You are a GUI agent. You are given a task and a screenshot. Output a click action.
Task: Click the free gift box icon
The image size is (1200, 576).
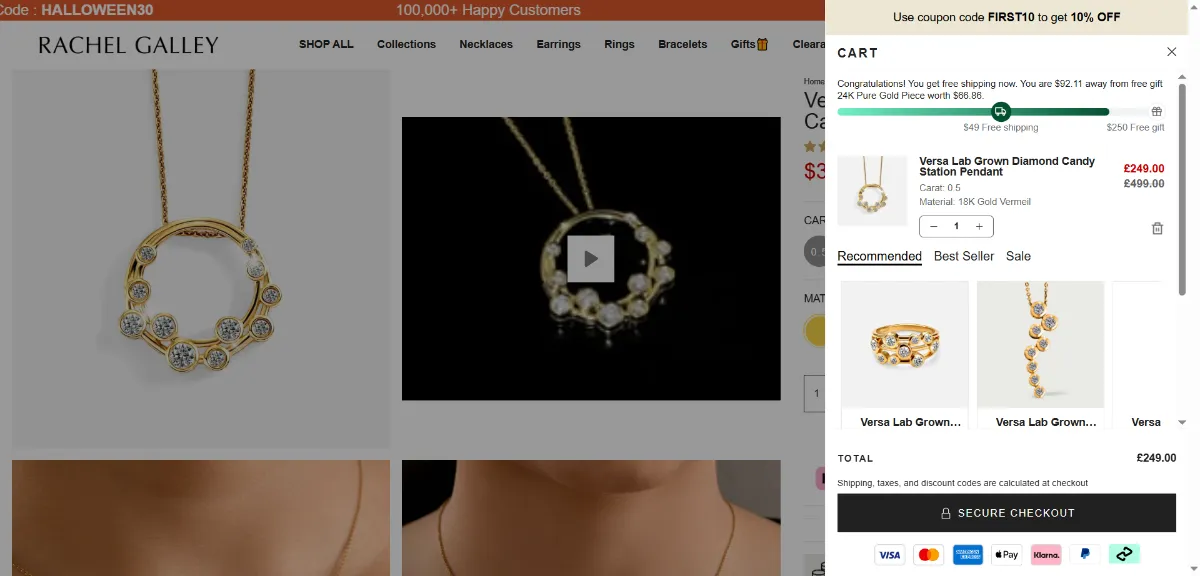coord(1157,111)
